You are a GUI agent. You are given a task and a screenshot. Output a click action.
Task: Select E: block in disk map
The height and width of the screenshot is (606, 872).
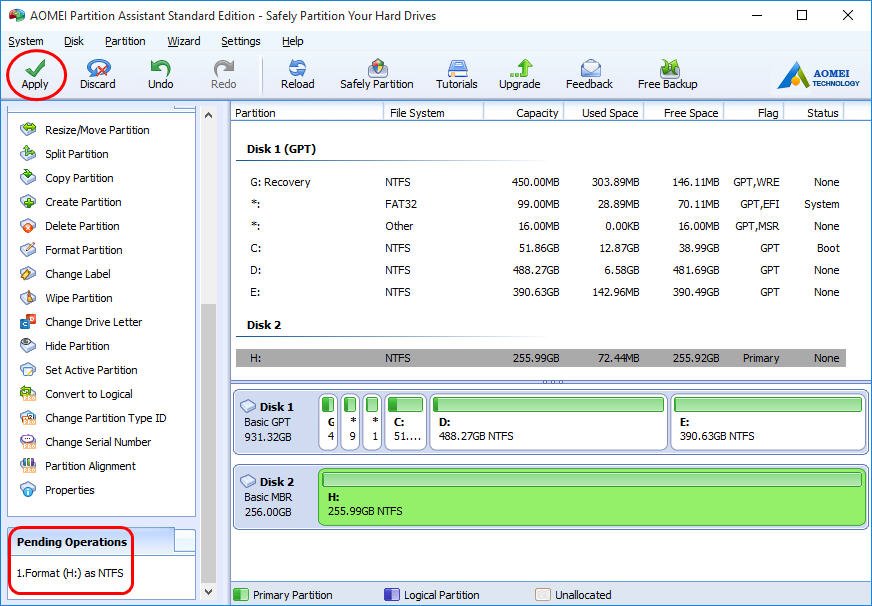pos(768,422)
